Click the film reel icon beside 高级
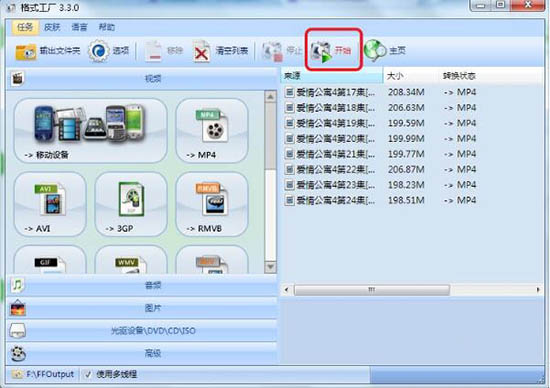 tap(18, 354)
